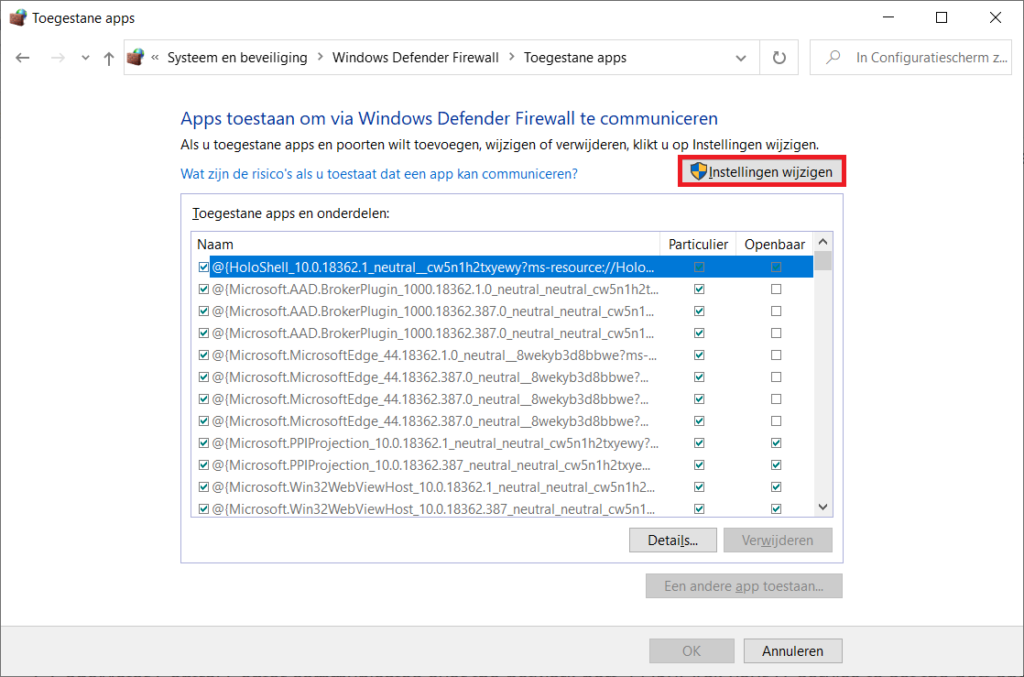Open recent locations chevron beside the navigation arrows
The width and height of the screenshot is (1024, 677).
85,57
